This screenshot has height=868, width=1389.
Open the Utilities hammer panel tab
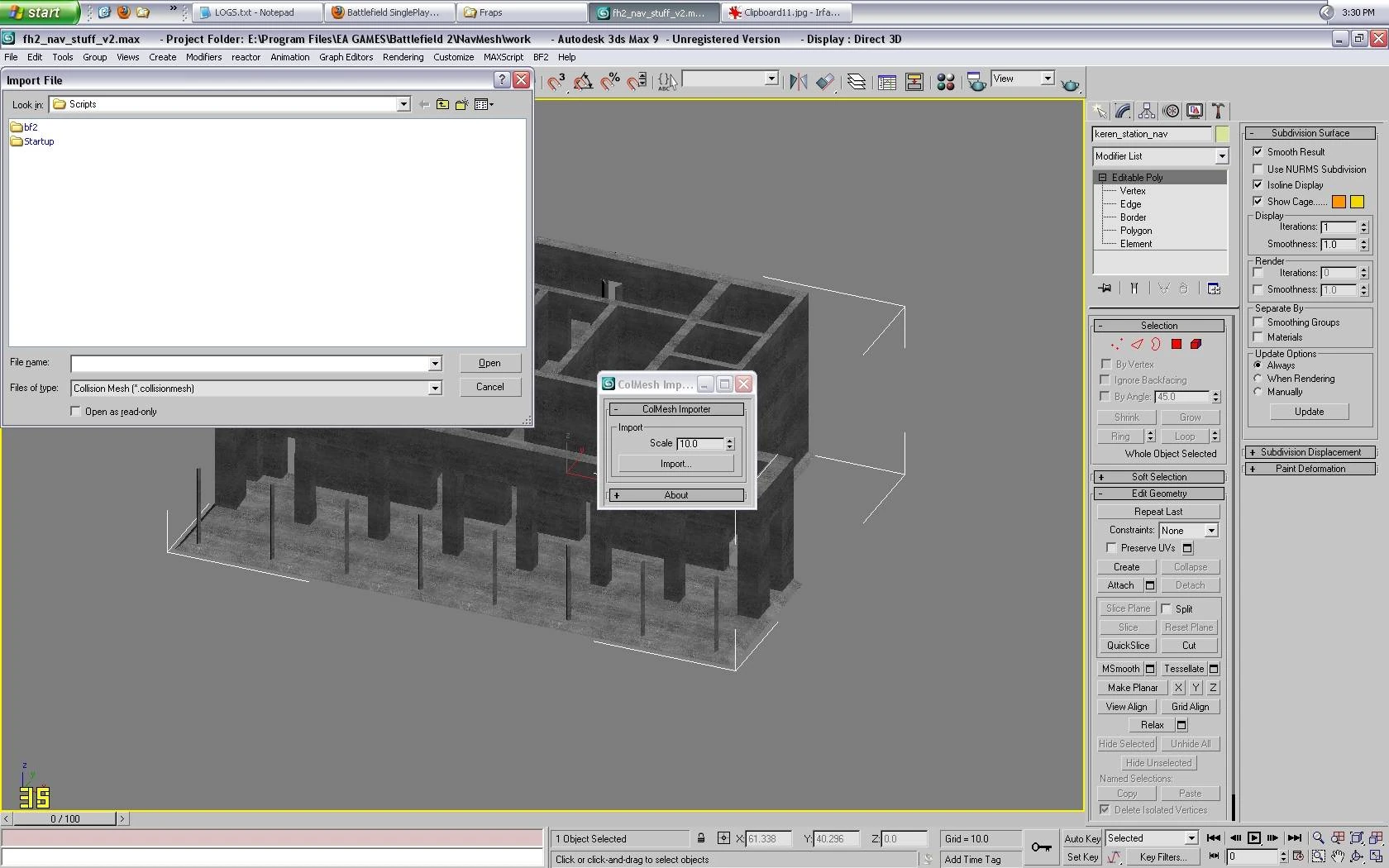[1218, 112]
